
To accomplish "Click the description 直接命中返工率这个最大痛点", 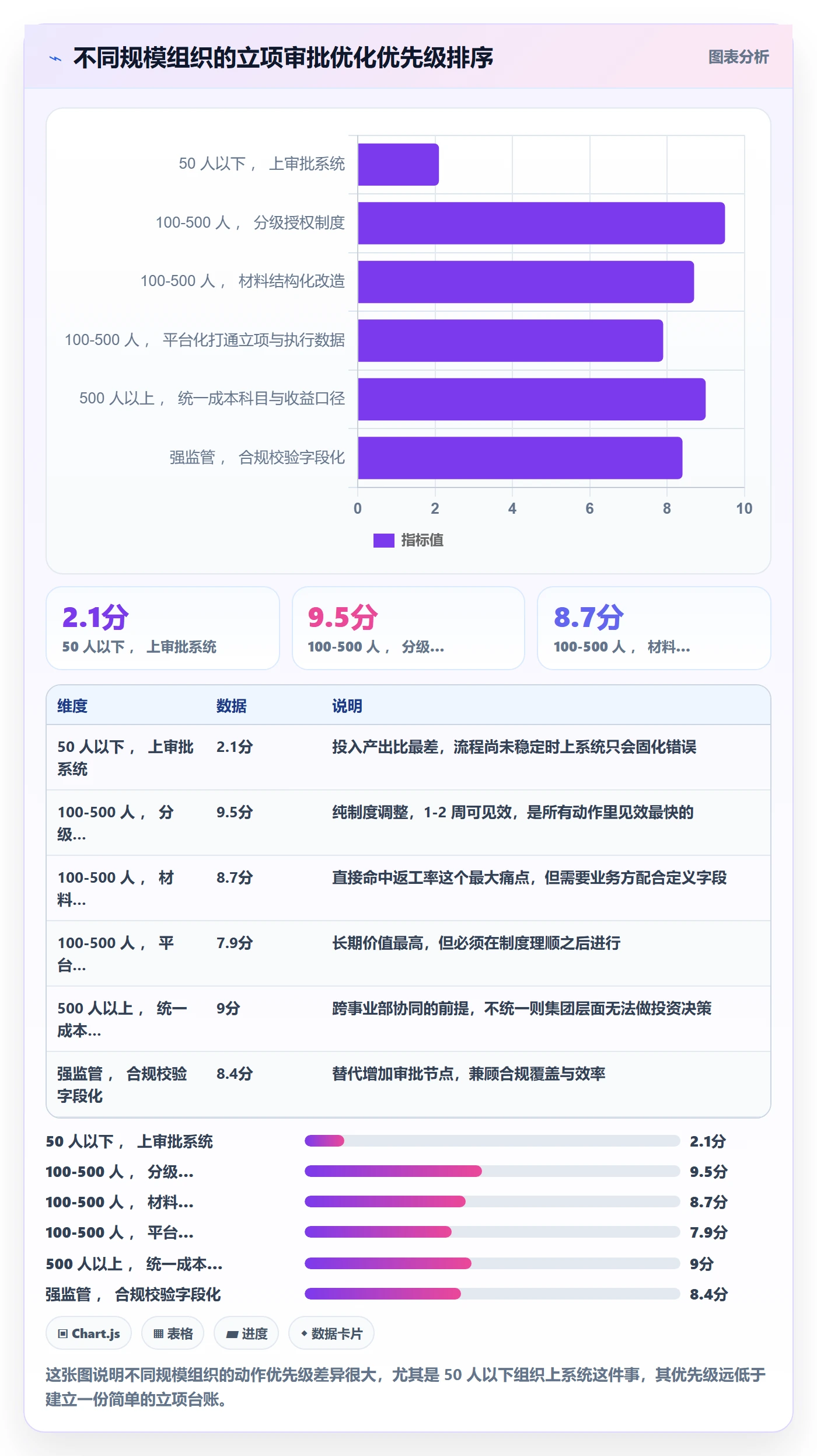I will coord(529,877).
